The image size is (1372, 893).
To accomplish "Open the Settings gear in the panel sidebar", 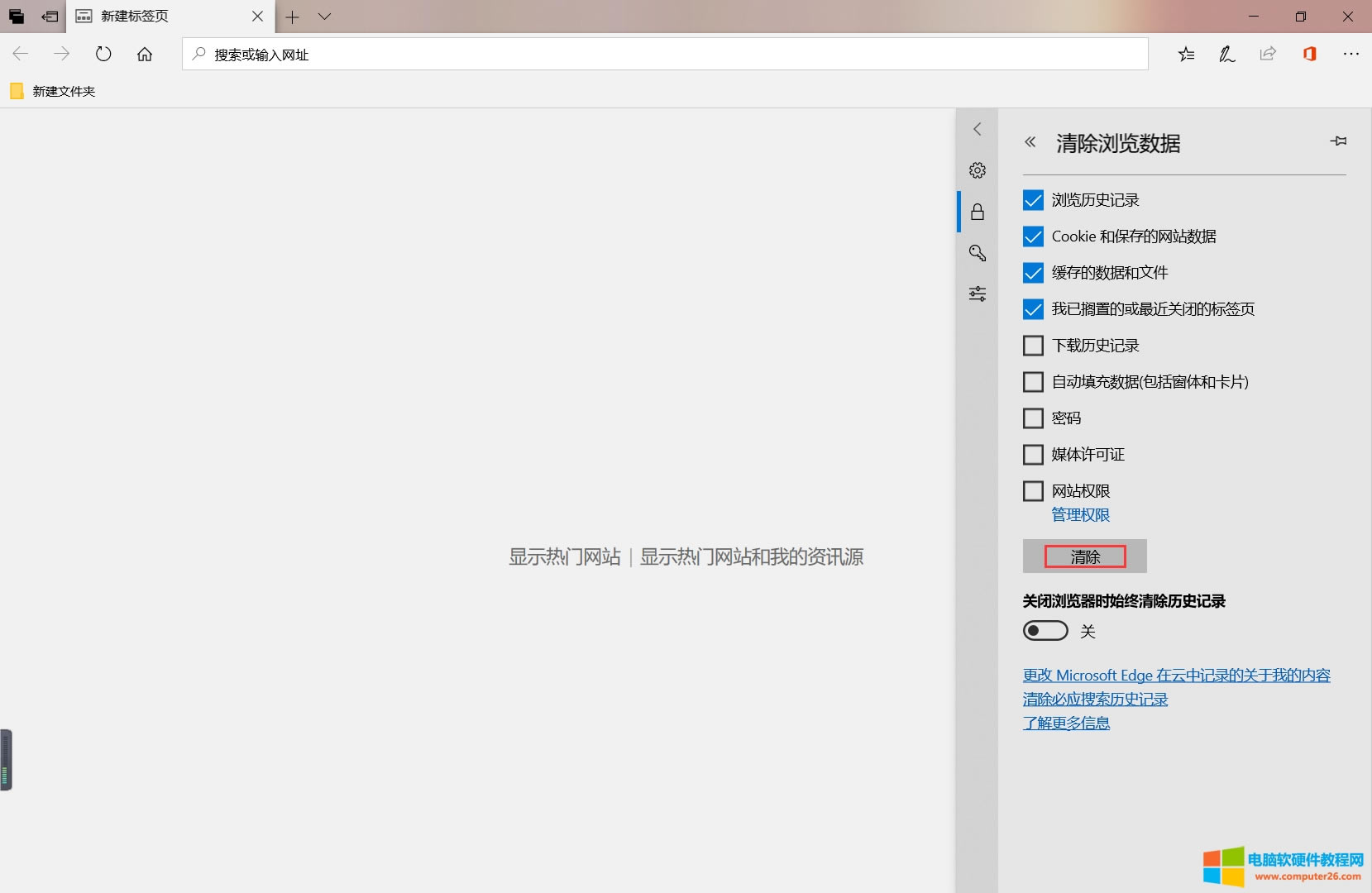I will (x=978, y=170).
